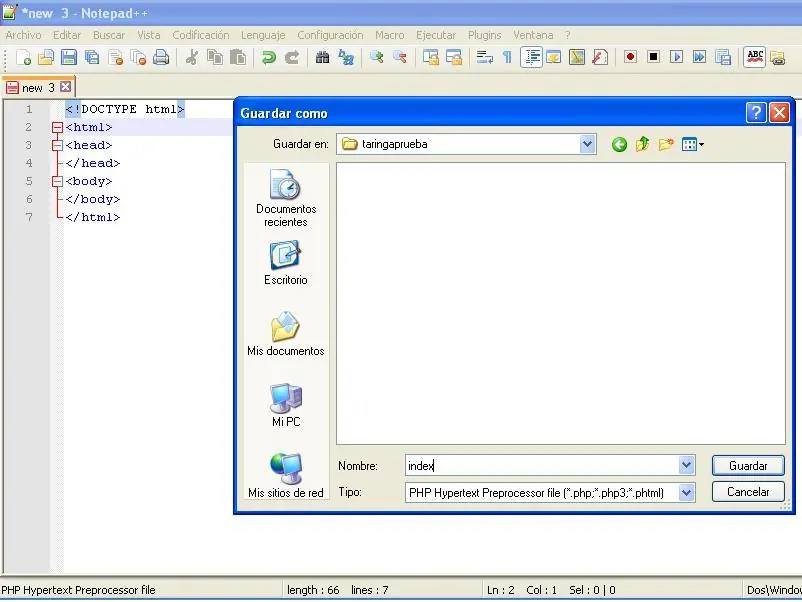Click the Start Recording macro icon
The height and width of the screenshot is (602, 802).
click(630, 57)
